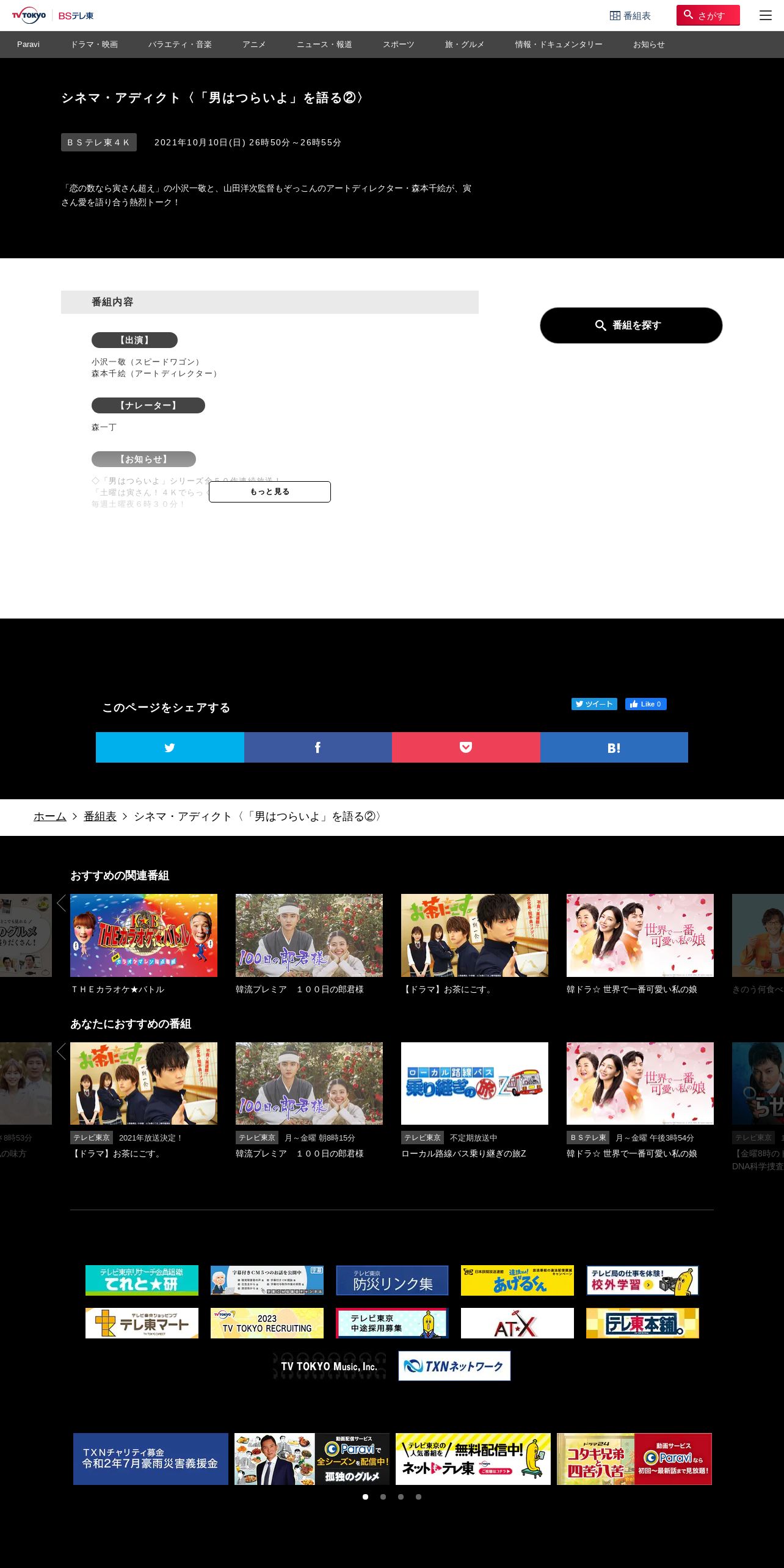Open テレ東本舗 banner

pos(642,1323)
